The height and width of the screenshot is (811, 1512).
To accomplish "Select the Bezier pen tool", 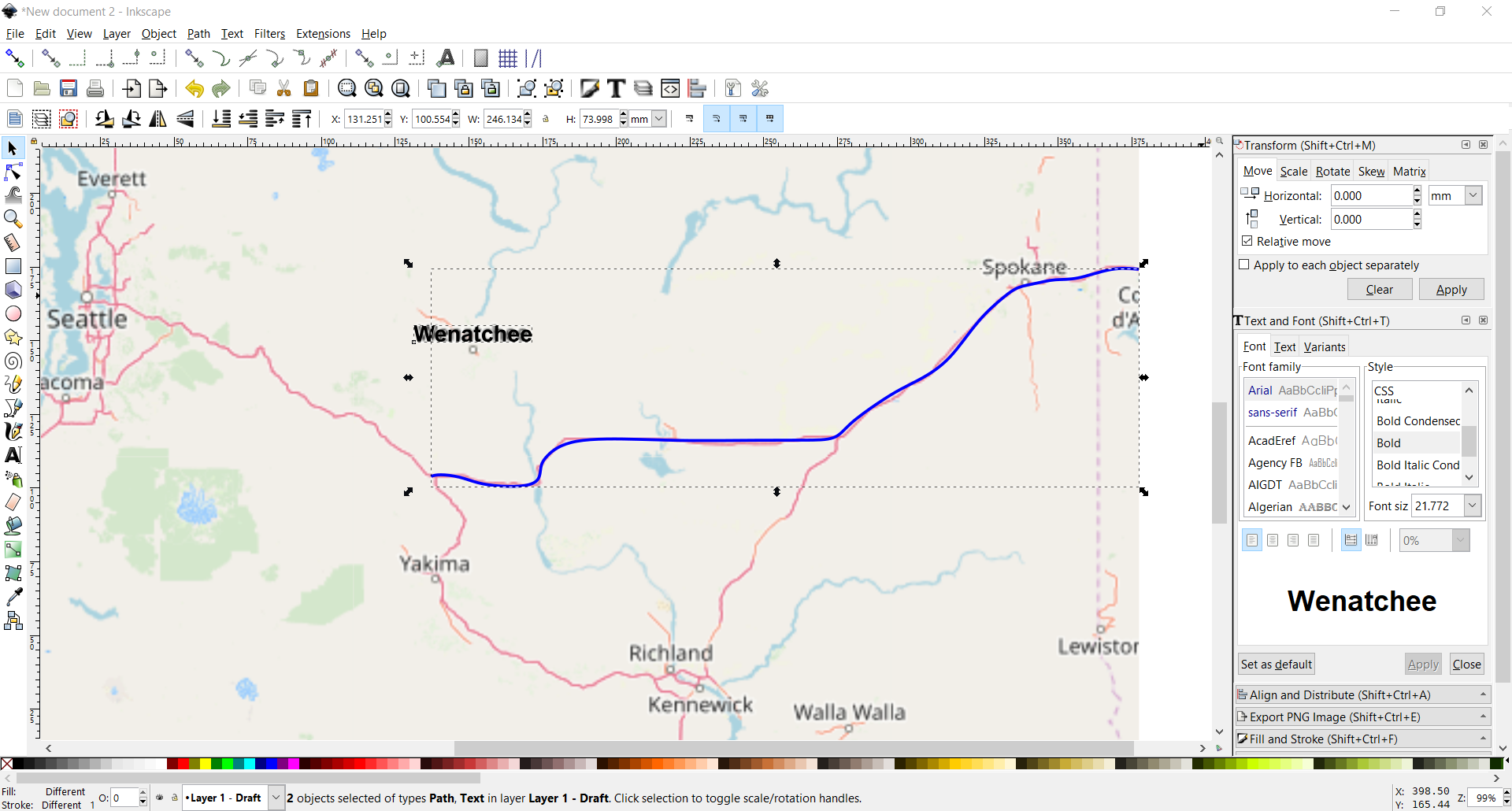I will [13, 408].
